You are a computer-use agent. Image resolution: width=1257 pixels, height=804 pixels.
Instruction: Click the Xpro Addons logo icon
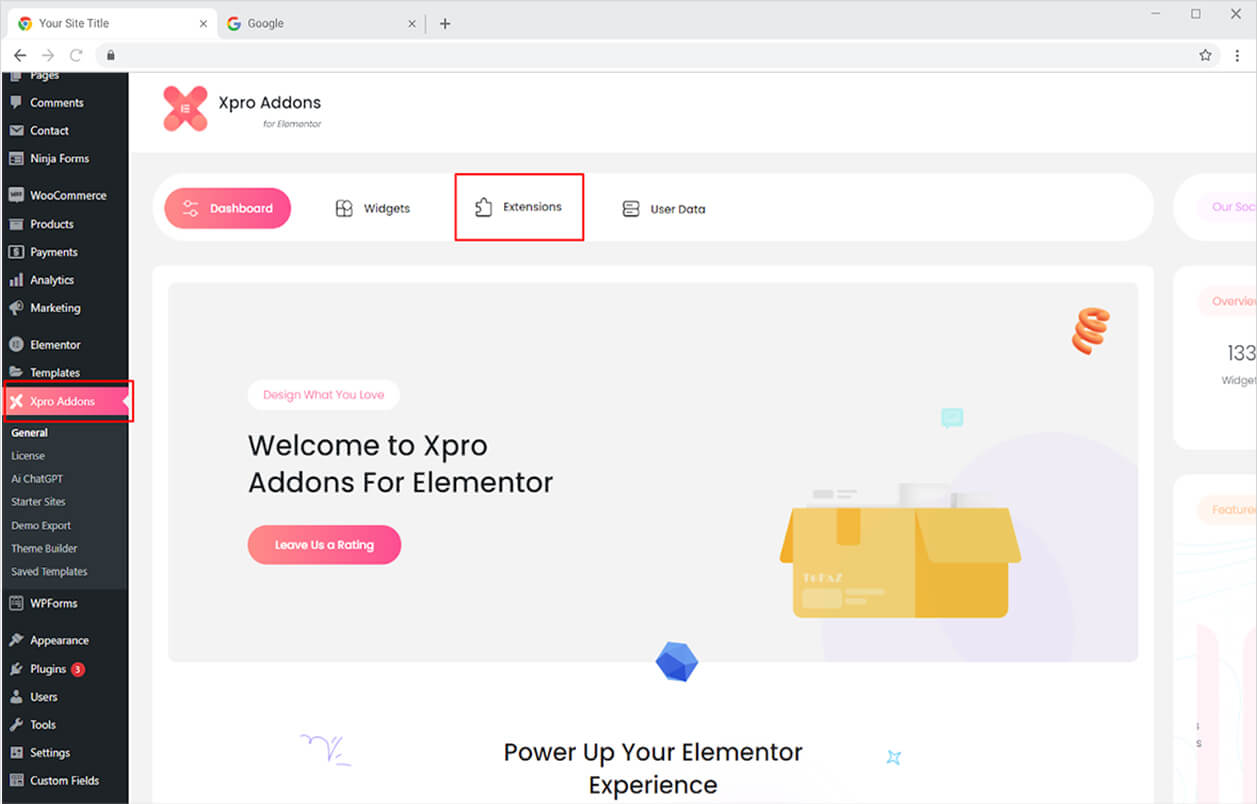[185, 108]
